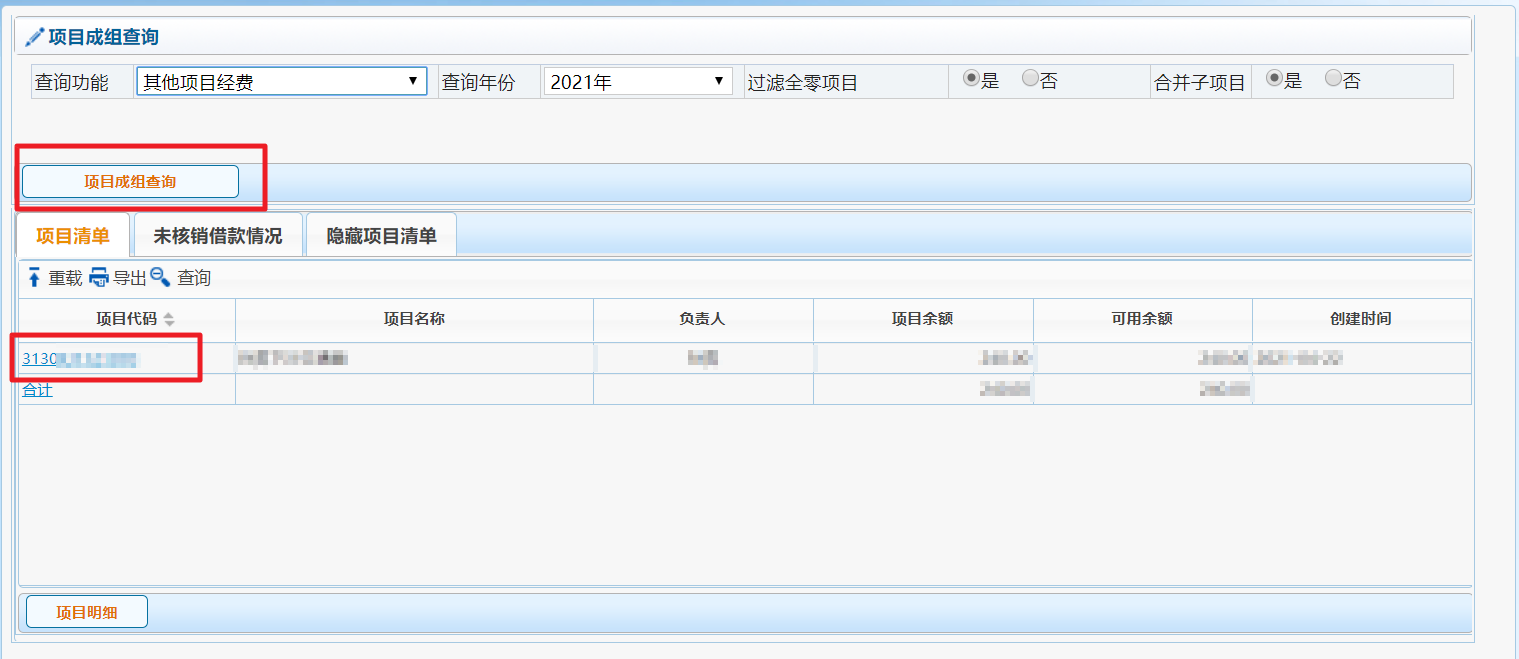Click the 合计 total link

tap(38, 390)
